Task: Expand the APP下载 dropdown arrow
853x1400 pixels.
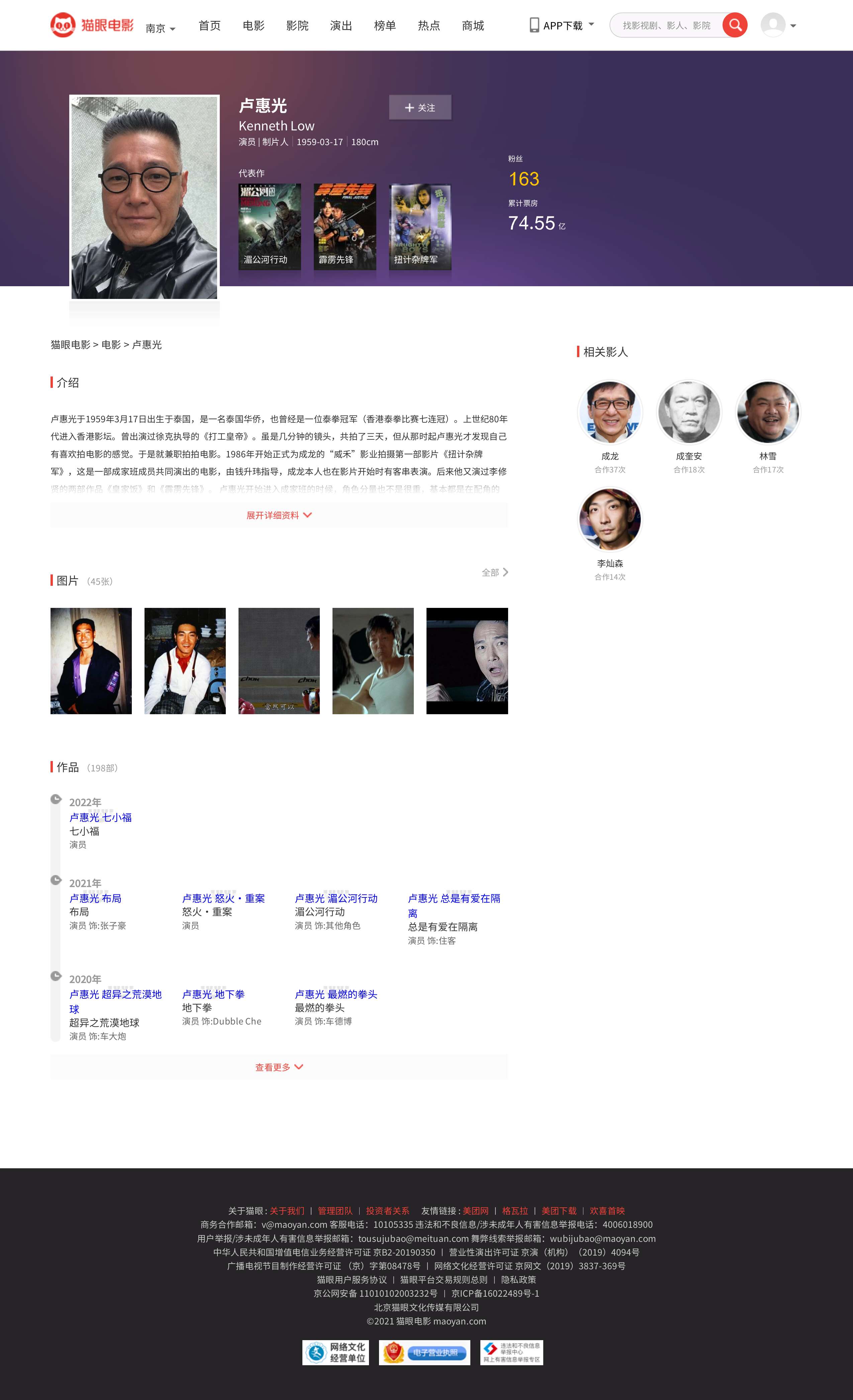Action: (591, 24)
